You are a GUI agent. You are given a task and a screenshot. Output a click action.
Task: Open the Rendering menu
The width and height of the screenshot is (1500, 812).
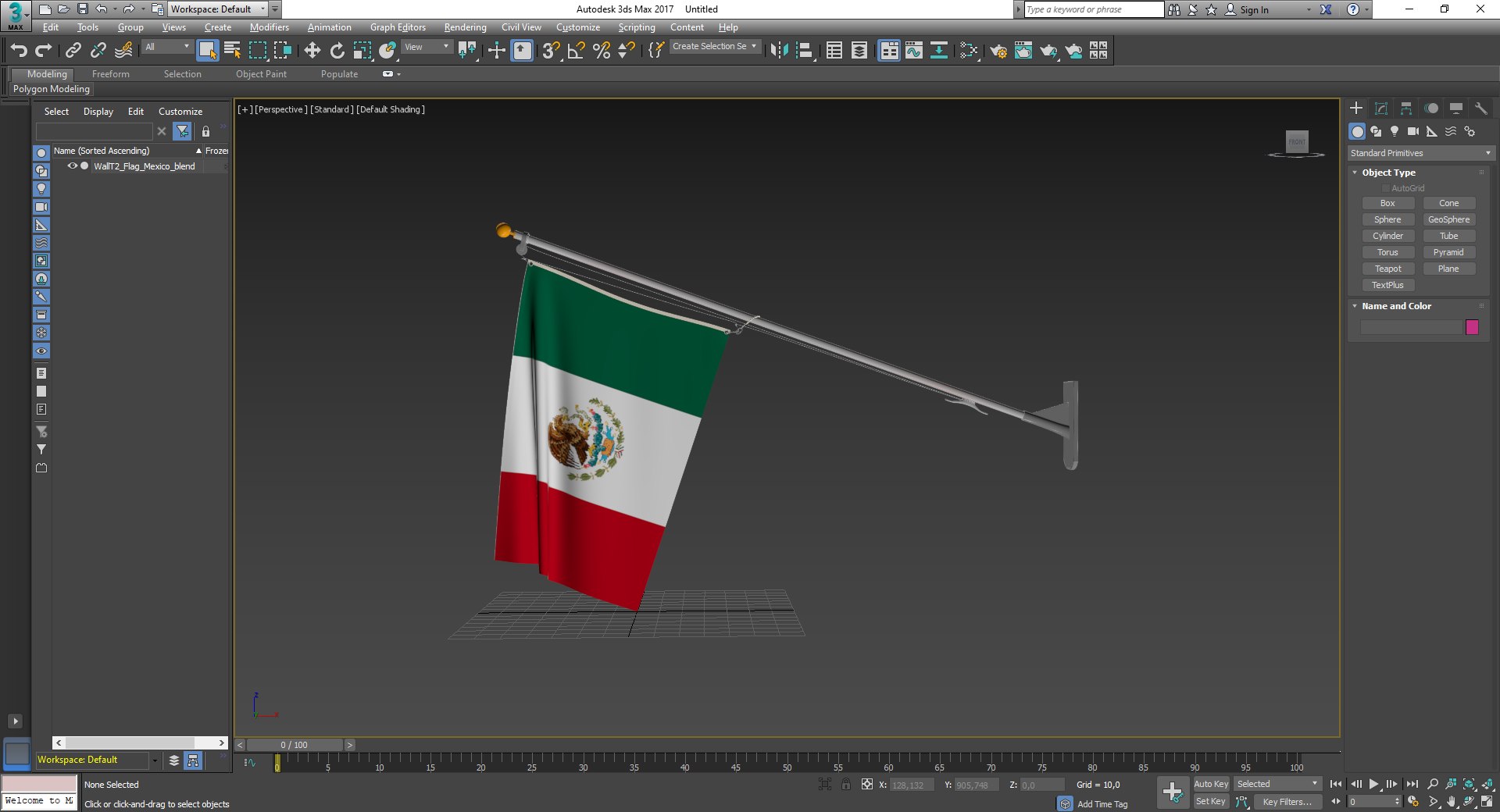(465, 27)
